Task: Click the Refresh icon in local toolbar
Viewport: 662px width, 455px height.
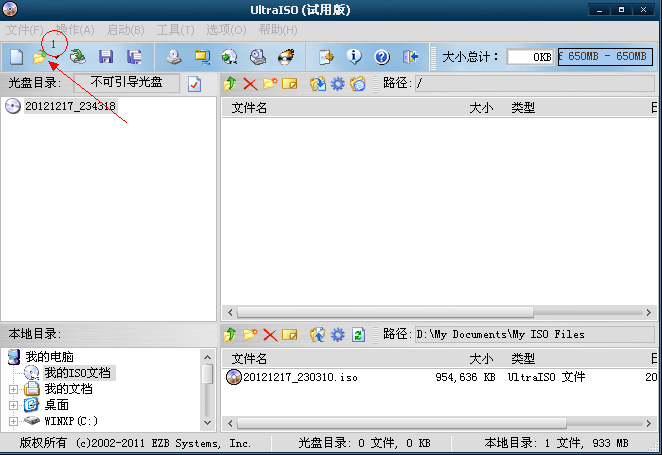Action: coord(358,335)
